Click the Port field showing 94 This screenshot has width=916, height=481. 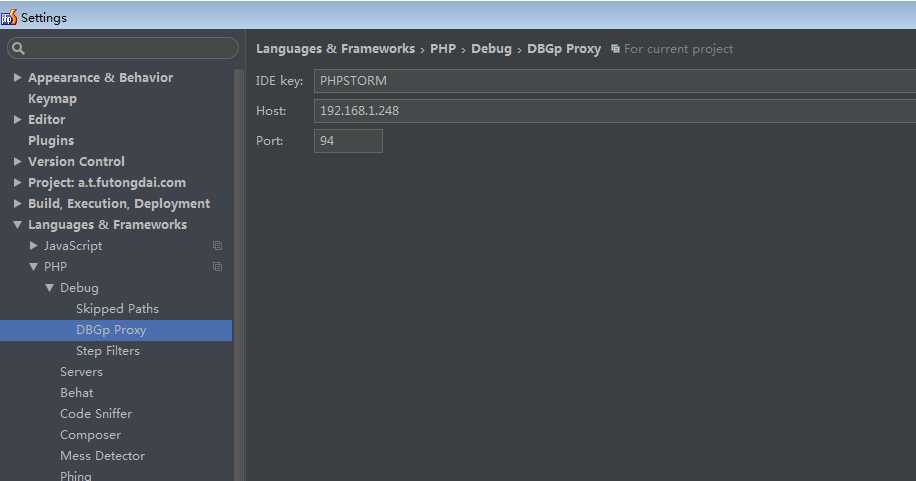coord(348,141)
